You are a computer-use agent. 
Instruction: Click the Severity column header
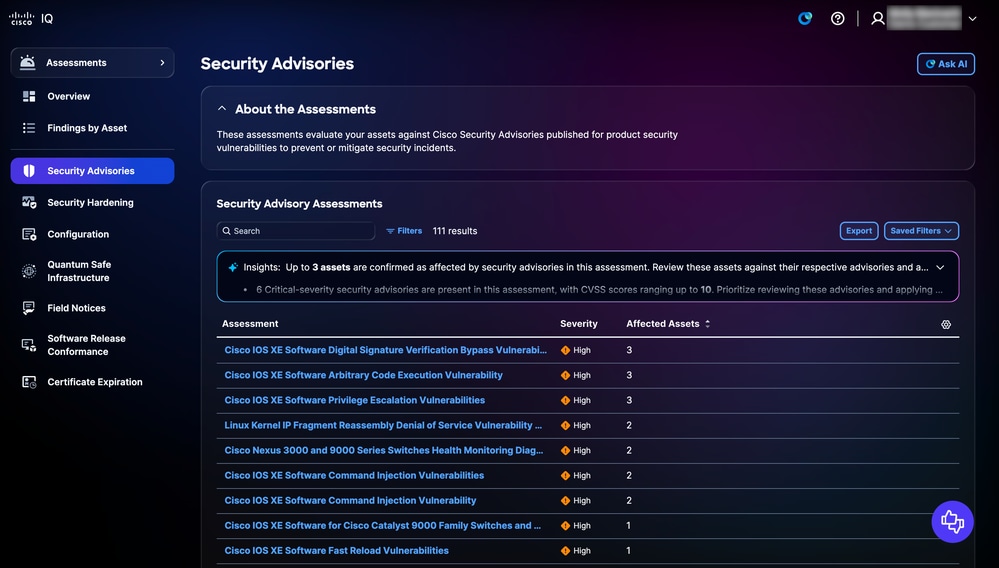click(x=579, y=324)
